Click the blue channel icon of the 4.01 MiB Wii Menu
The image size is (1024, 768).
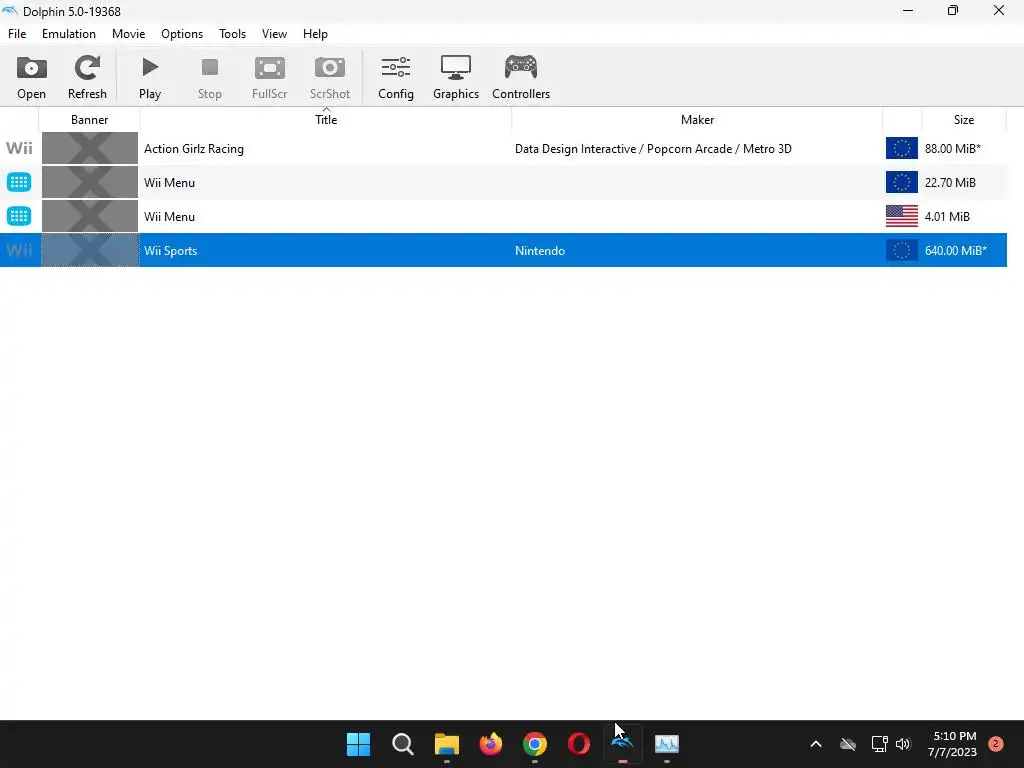point(19,216)
